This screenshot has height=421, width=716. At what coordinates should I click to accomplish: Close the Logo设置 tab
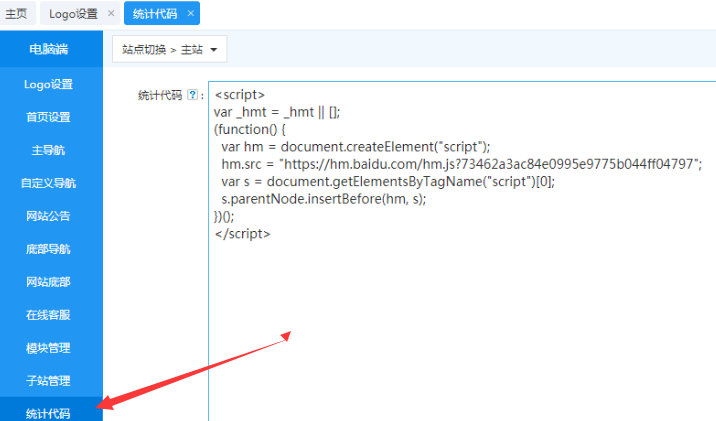[110, 13]
